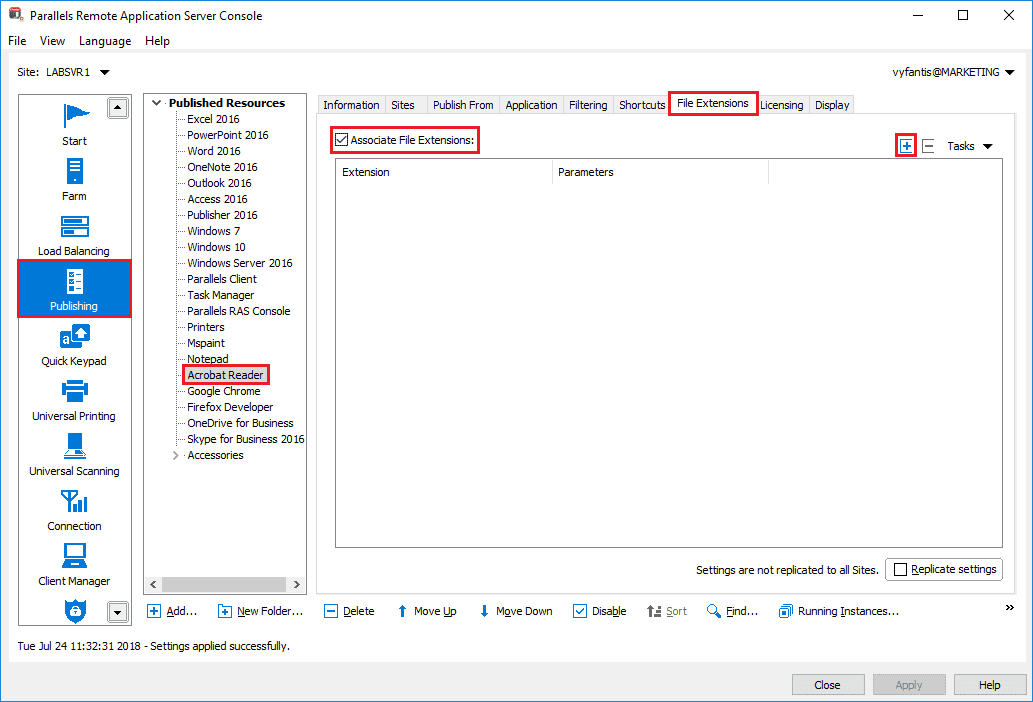Open the Farm category
Viewport: 1033px width, 702px height.
click(74, 180)
